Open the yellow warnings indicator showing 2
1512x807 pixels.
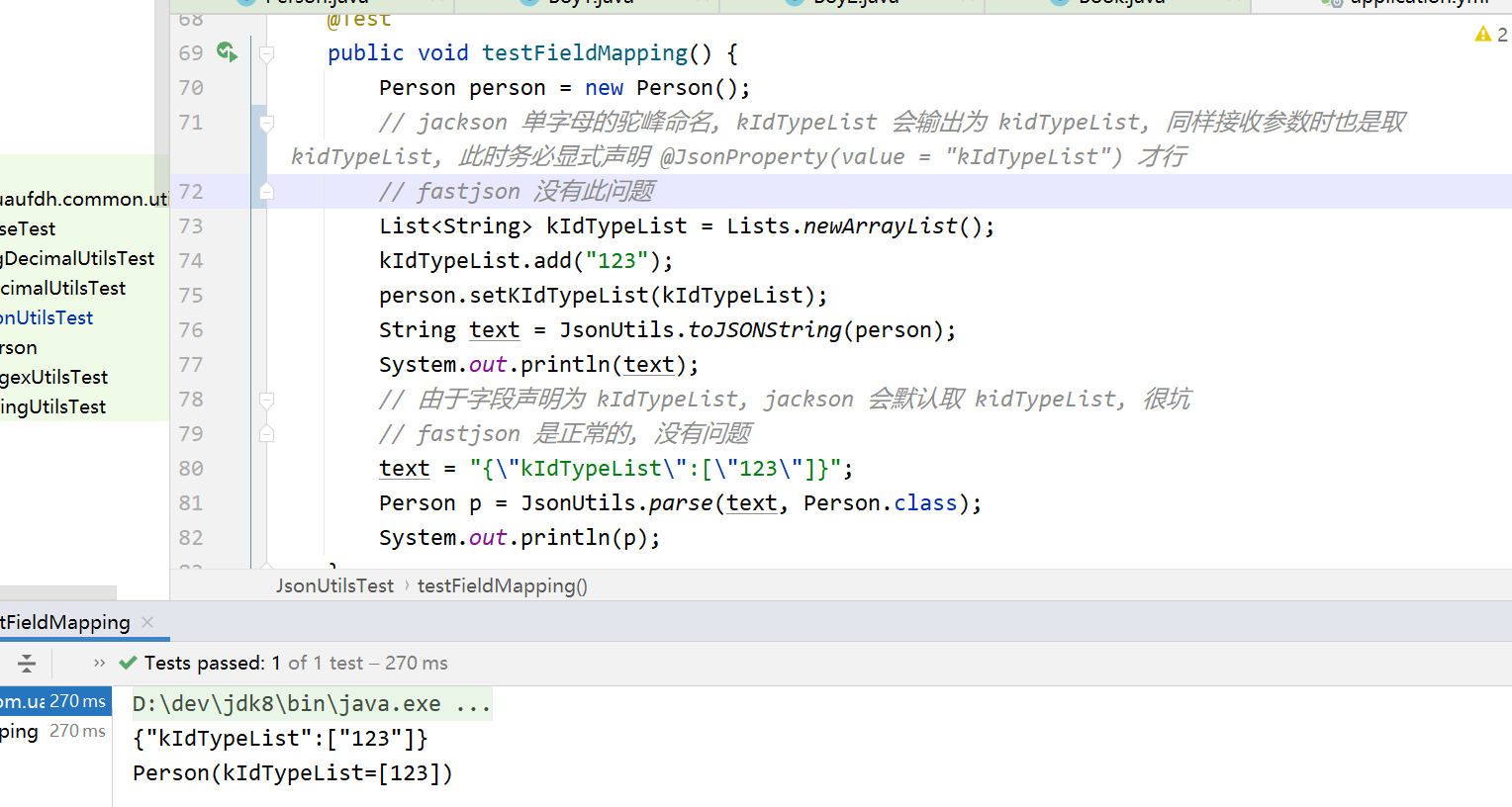coord(1490,35)
